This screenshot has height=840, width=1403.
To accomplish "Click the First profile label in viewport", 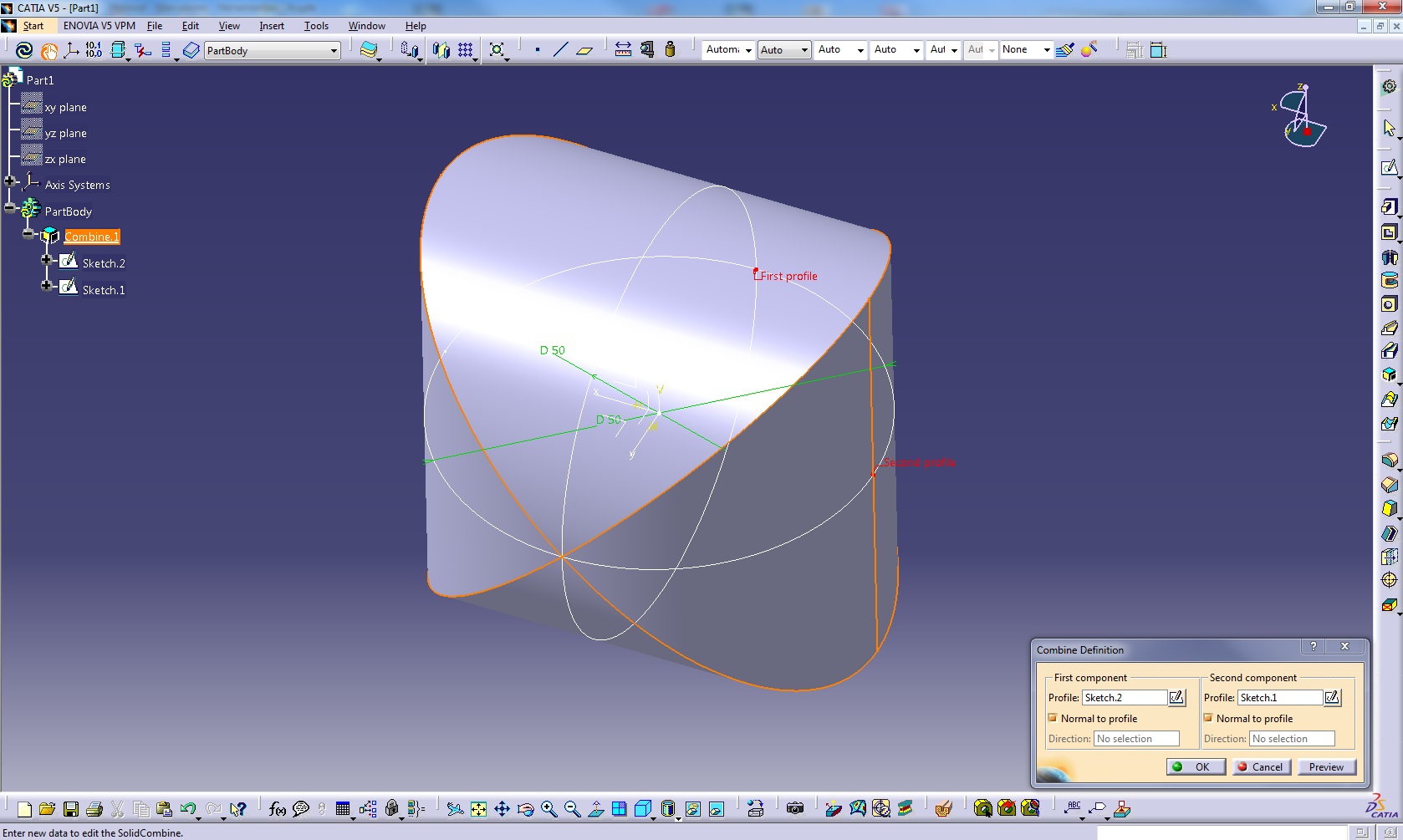I will [x=788, y=276].
